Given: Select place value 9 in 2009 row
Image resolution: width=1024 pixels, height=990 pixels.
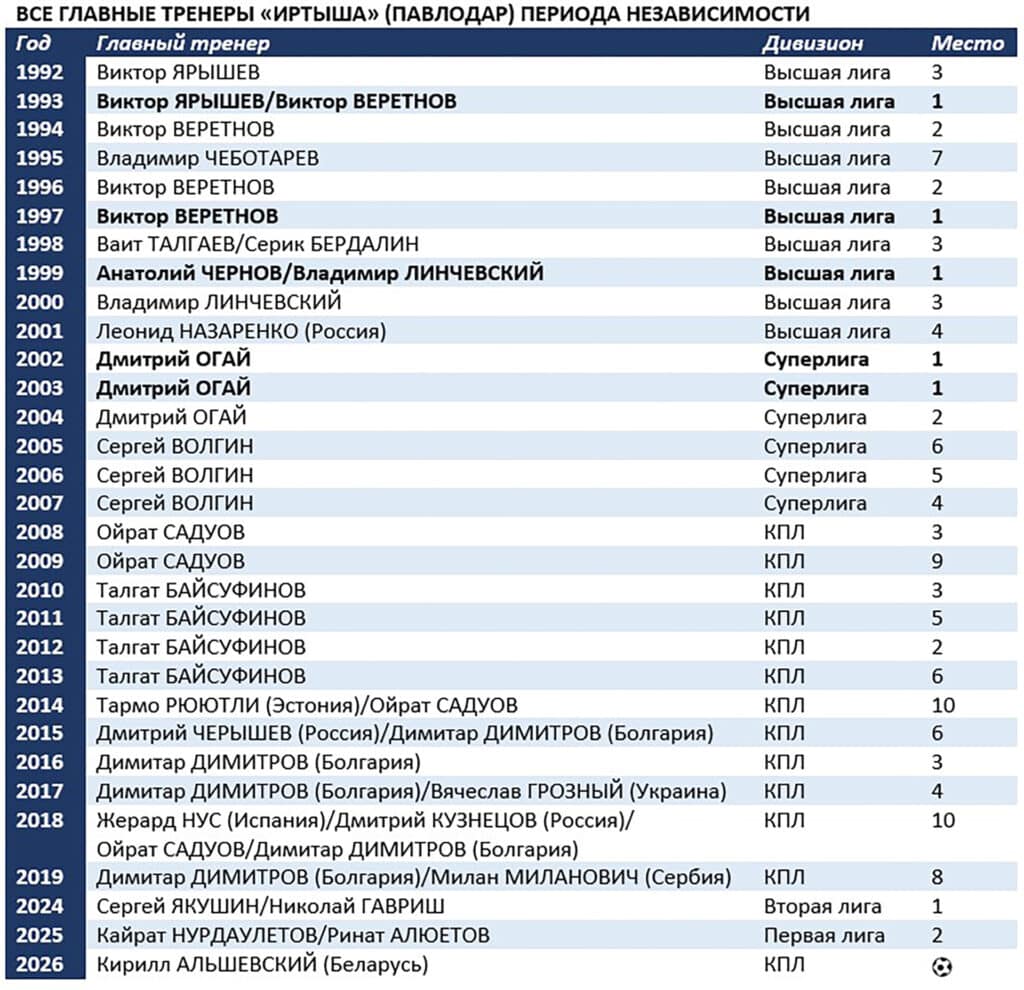Looking at the screenshot, I should click(937, 561).
